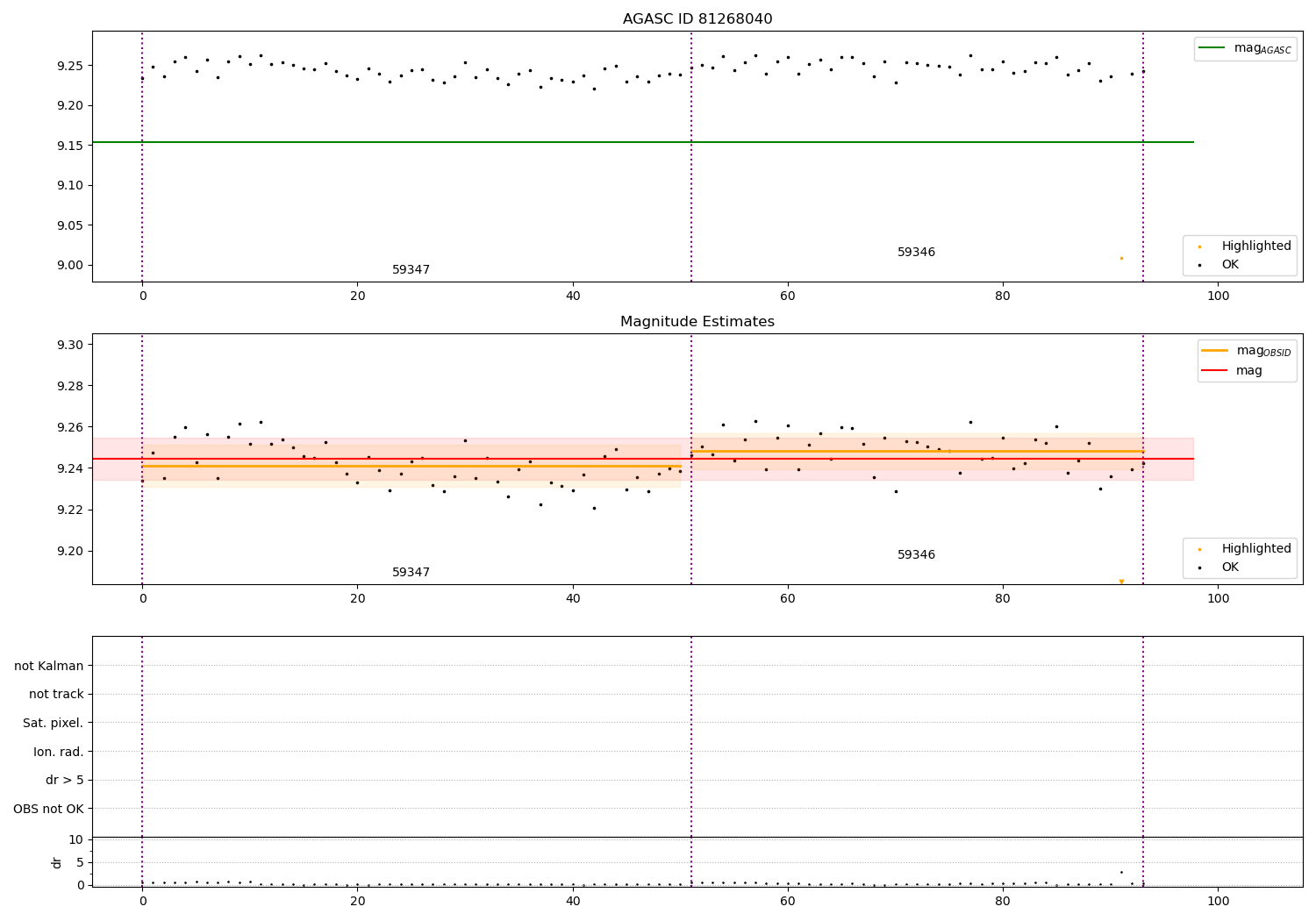Click the red mag line in Magnitude Estimates plot
Image resolution: width=1316 pixels, height=921 pixels.
pos(642,459)
